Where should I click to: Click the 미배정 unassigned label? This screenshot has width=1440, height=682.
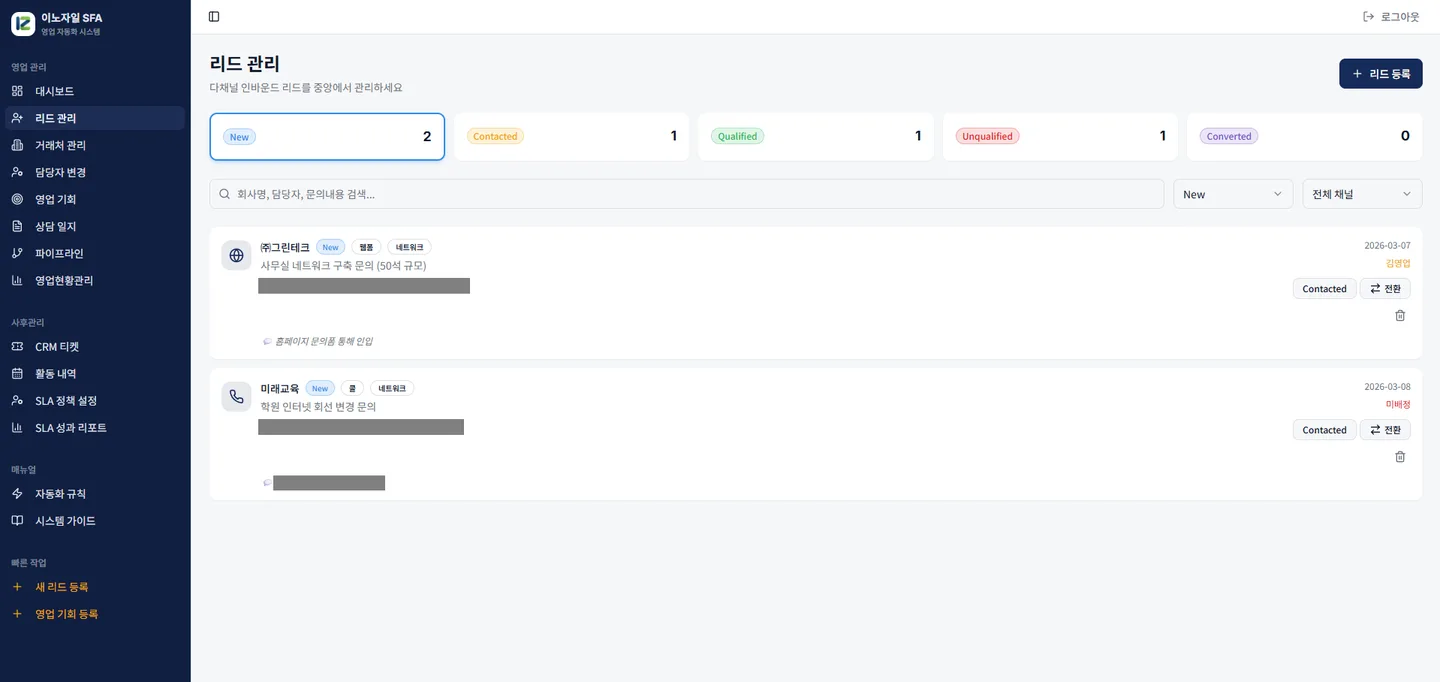(x=1398, y=404)
